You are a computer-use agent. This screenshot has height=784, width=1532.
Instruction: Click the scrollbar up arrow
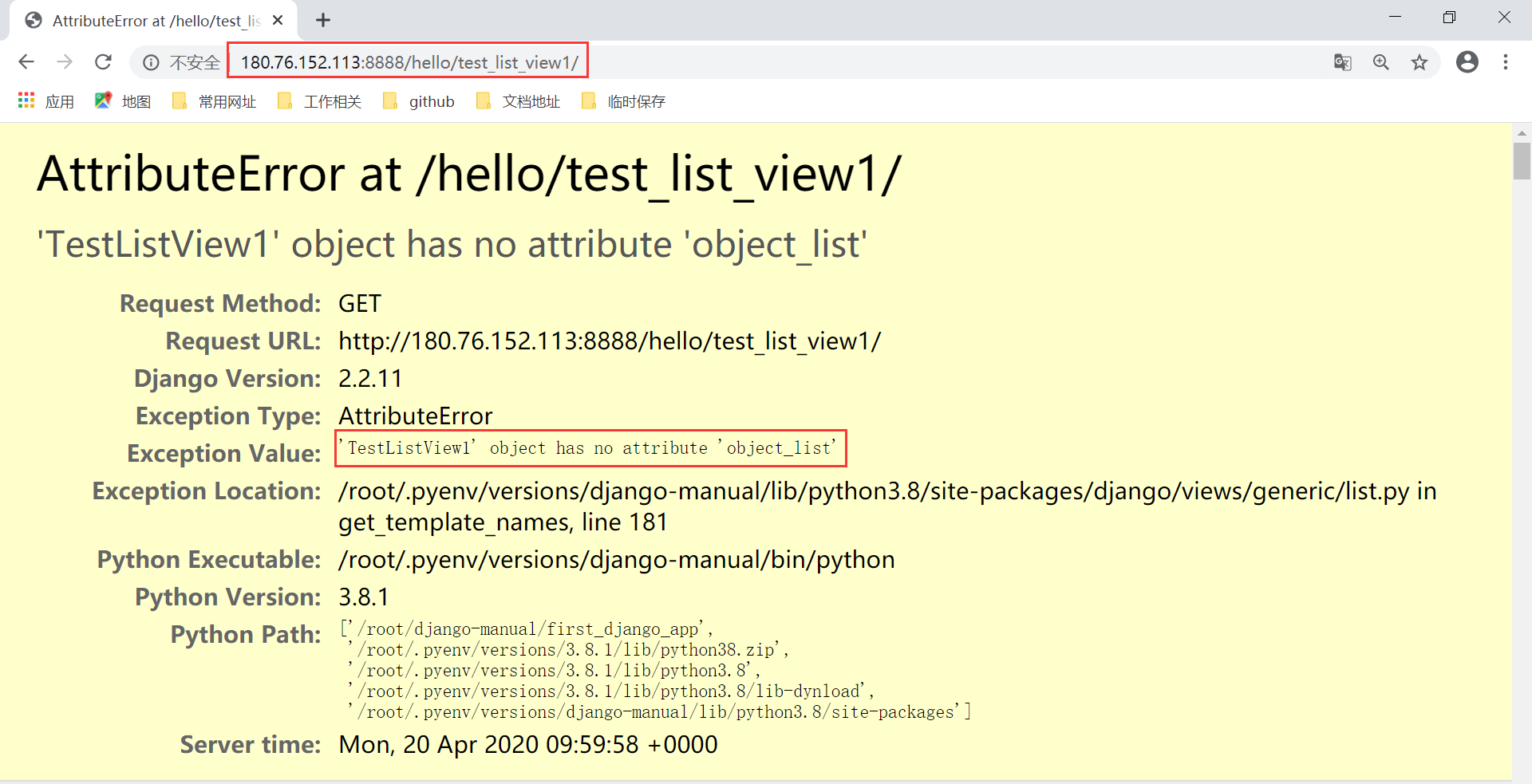click(x=1522, y=132)
